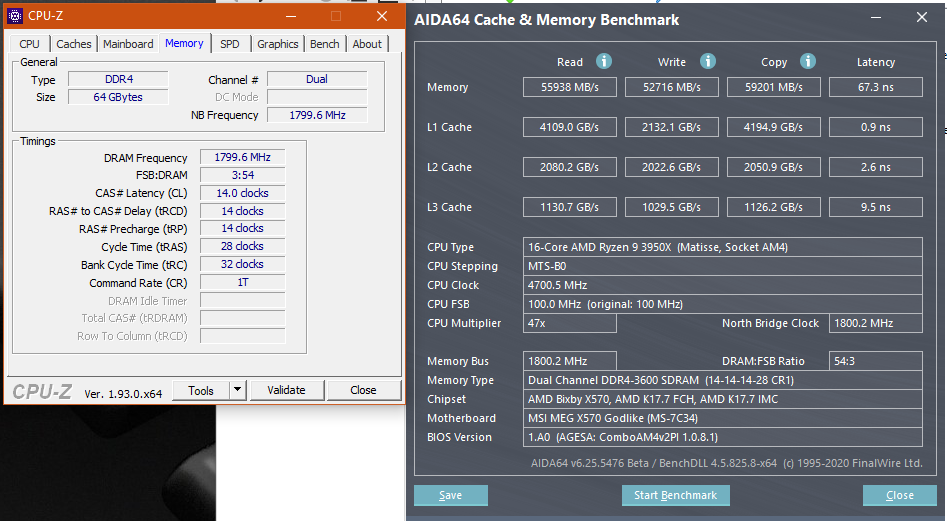Click the CPU-Z app icon in title bar
The height and width of the screenshot is (521, 947).
click(x=14, y=16)
